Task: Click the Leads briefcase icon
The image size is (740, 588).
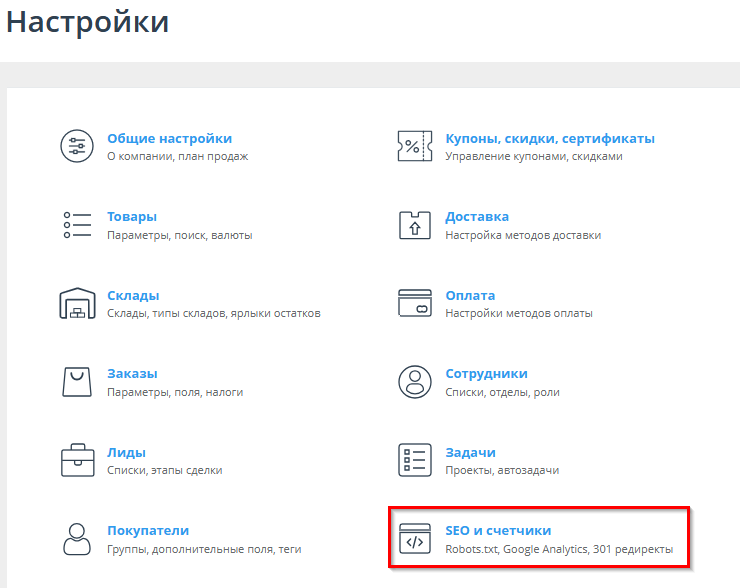Action: pyautogui.click(x=77, y=460)
